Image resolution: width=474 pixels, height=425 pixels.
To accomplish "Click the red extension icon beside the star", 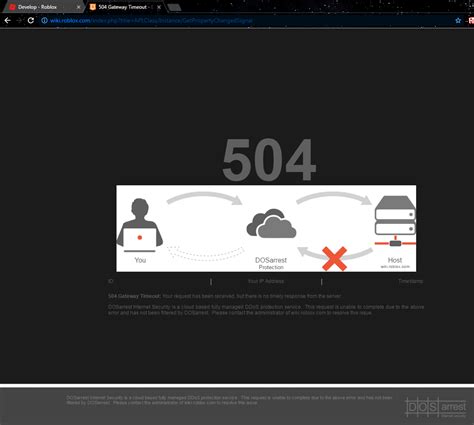I will 471,21.
